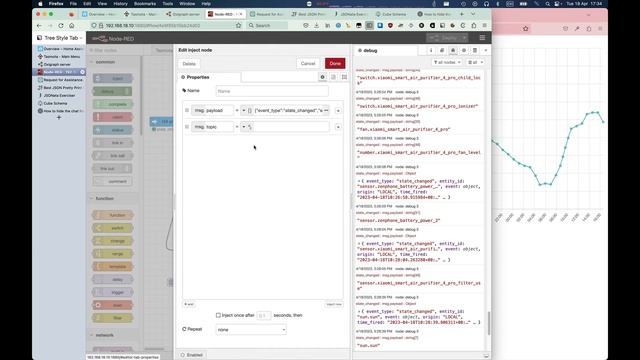Expand the sensor.xiaomi_smart_air_purifi debug object

pos(359,244)
